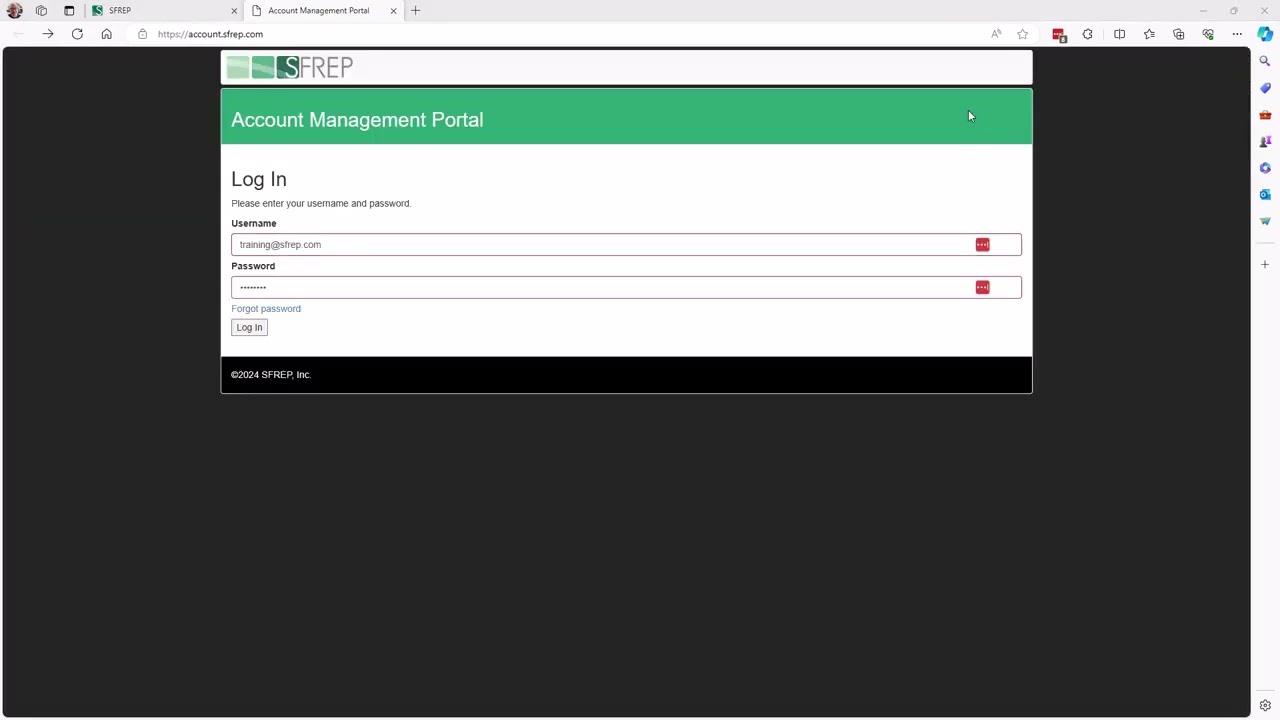Open sidebar Games chess icon
The image size is (1280, 720).
(1265, 141)
